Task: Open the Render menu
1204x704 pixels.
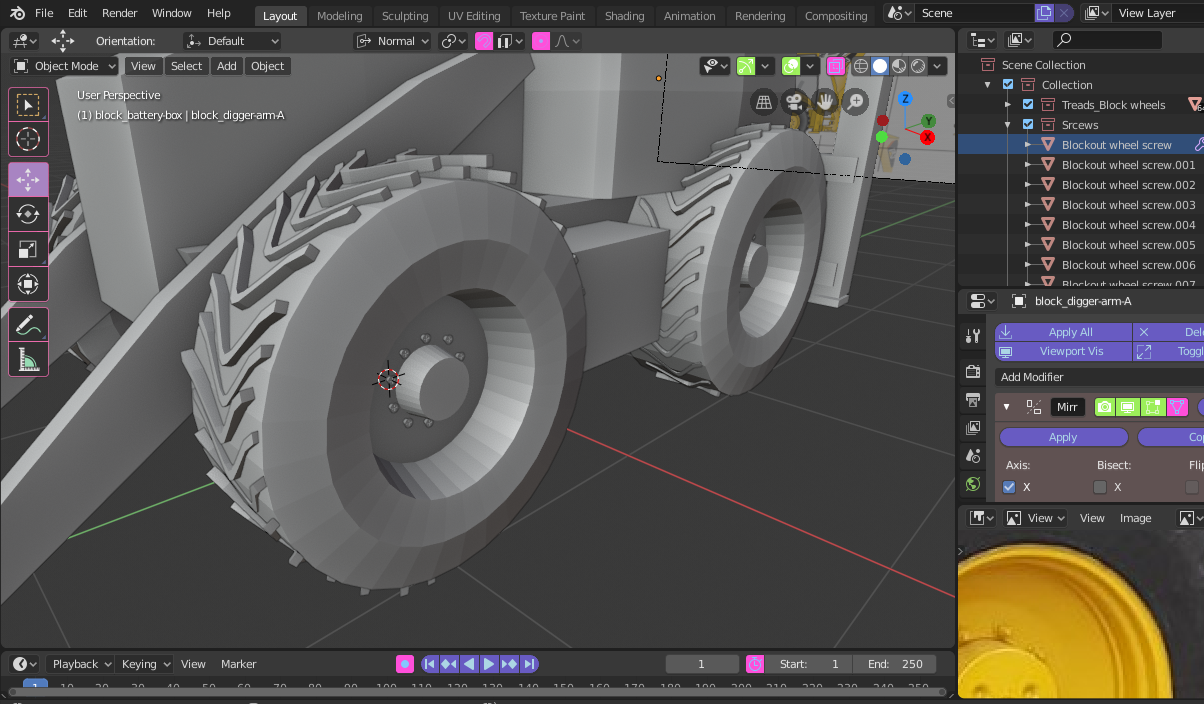Action: pyautogui.click(x=120, y=14)
